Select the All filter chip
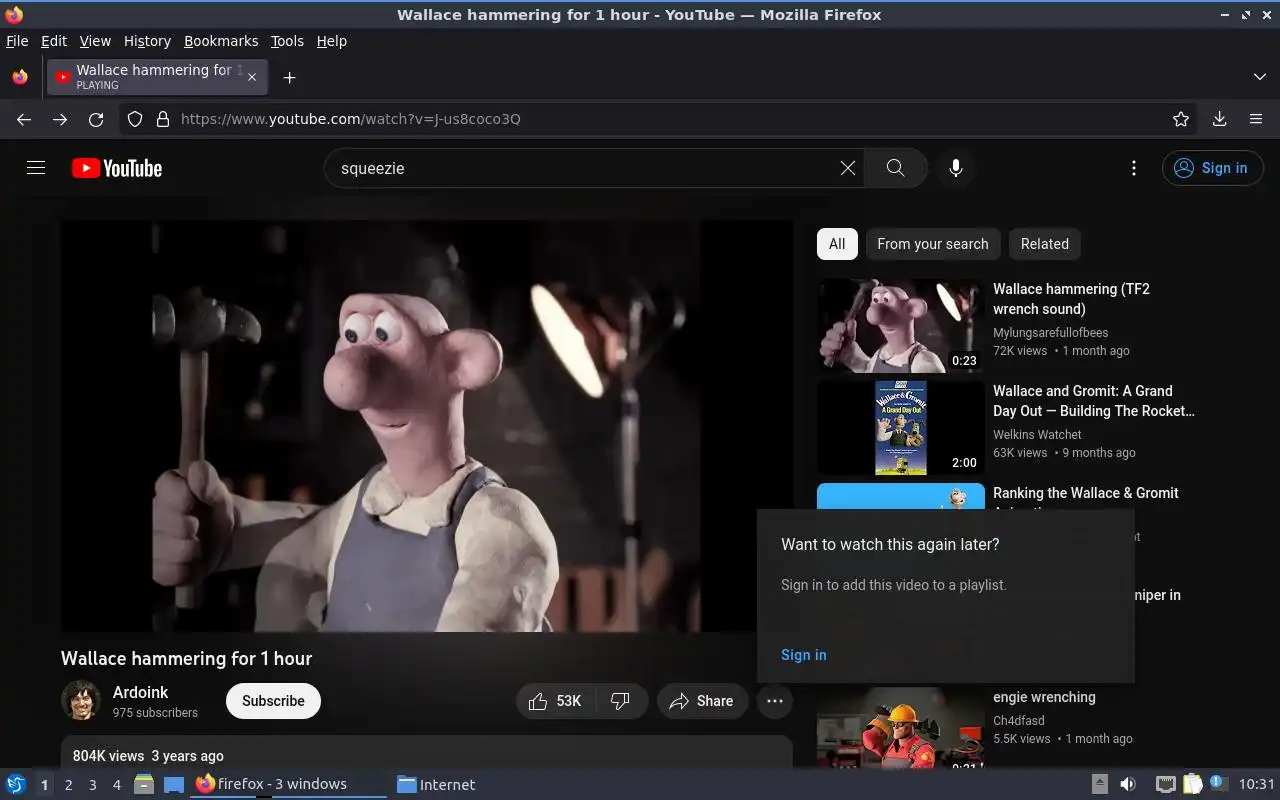Viewport: 1280px width, 800px height. coord(837,244)
